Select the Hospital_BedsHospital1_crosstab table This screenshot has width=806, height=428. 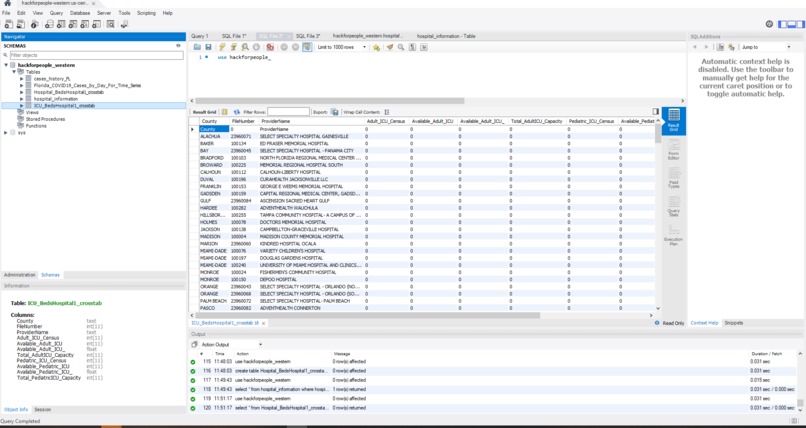tap(68, 92)
